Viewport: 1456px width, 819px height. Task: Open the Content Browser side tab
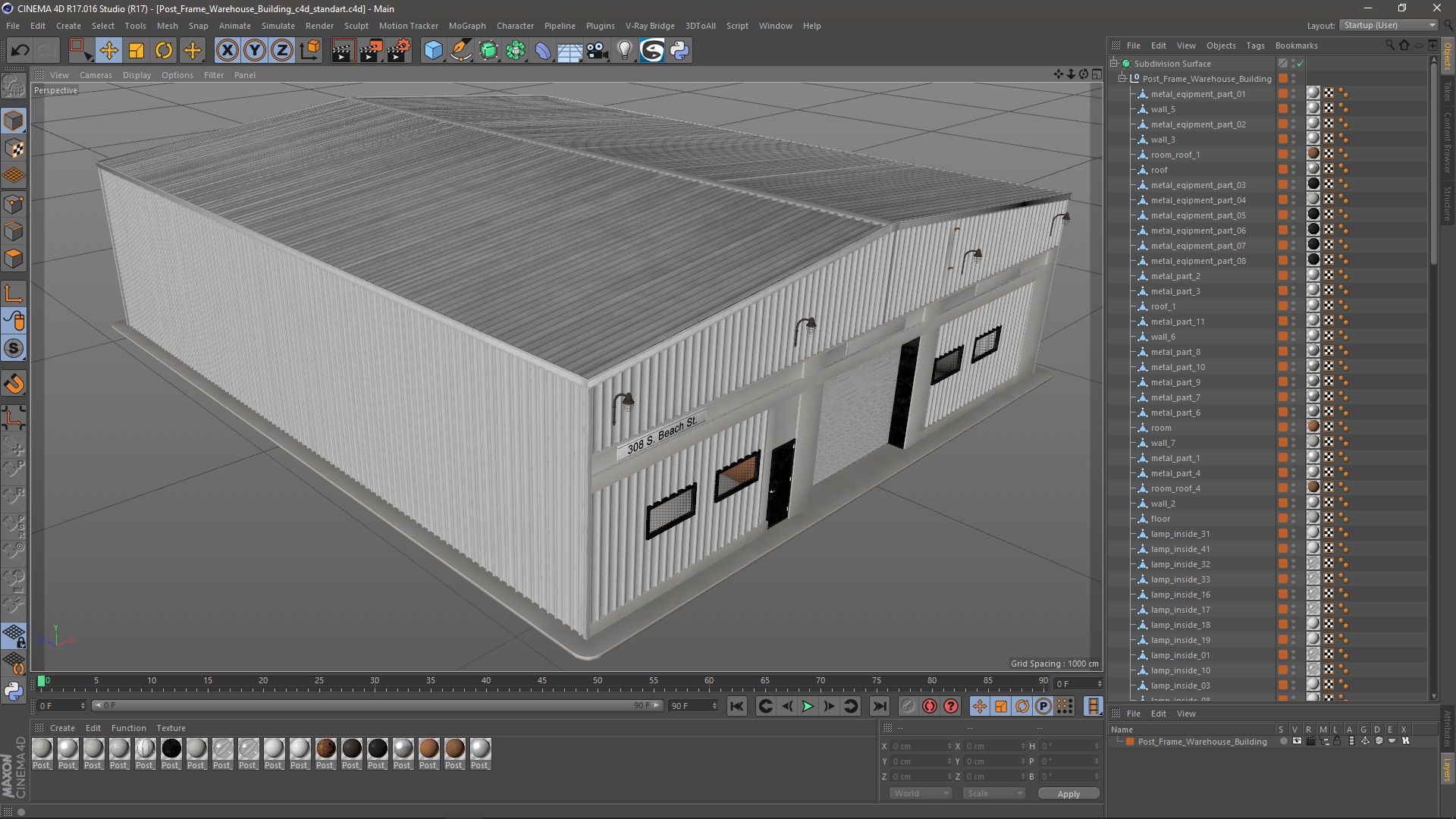coord(1447,143)
